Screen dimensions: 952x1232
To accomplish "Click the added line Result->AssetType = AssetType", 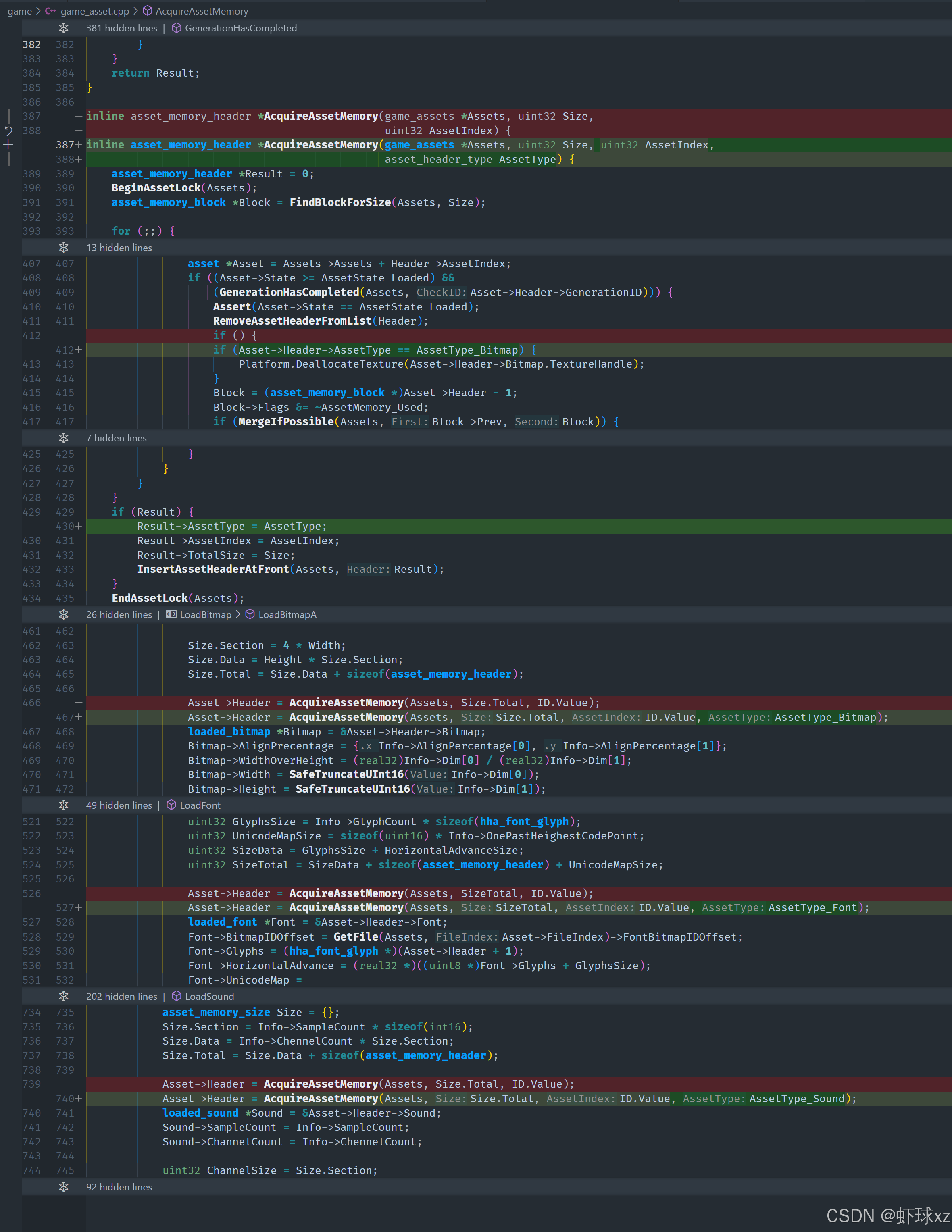I will point(231,527).
